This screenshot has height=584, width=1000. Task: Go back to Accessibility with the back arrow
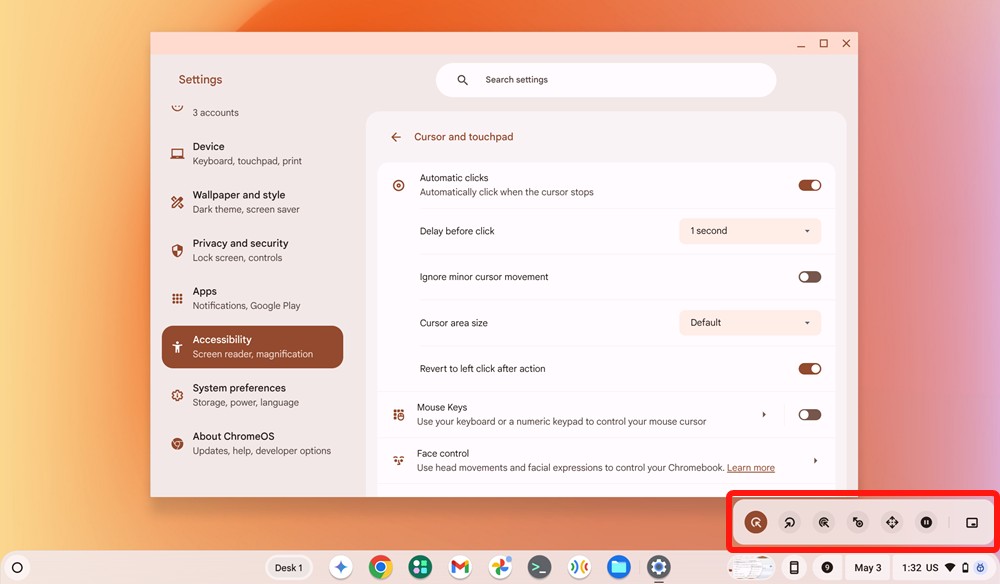(396, 137)
